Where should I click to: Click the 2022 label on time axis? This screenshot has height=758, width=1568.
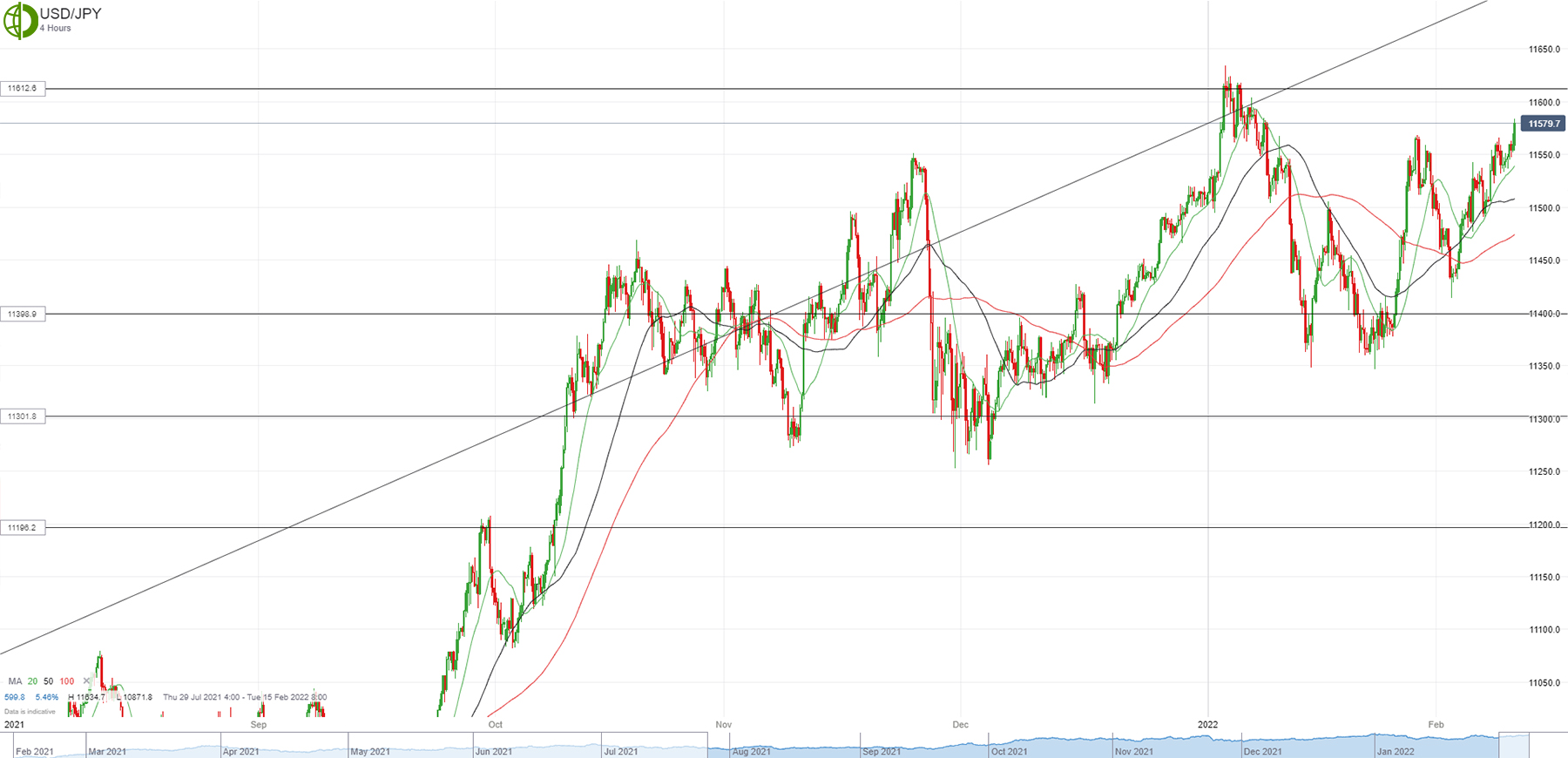pyautogui.click(x=1207, y=725)
